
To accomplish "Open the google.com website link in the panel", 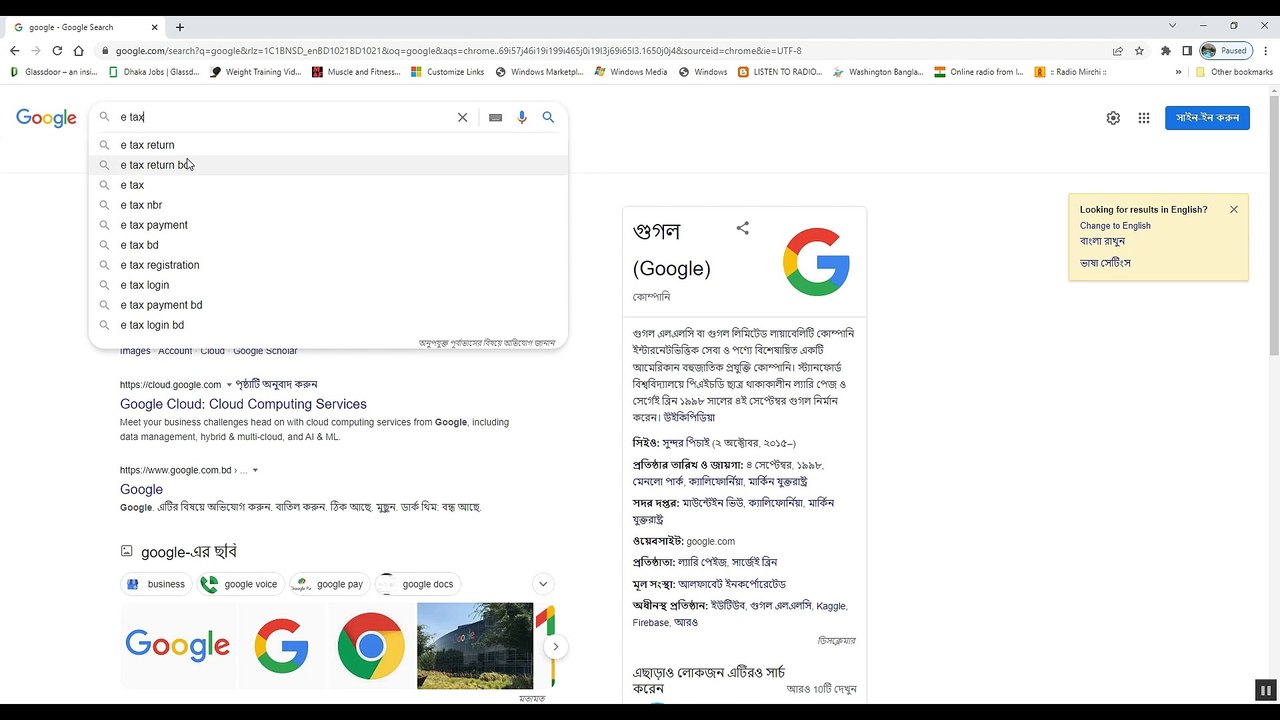I will click(x=710, y=541).
